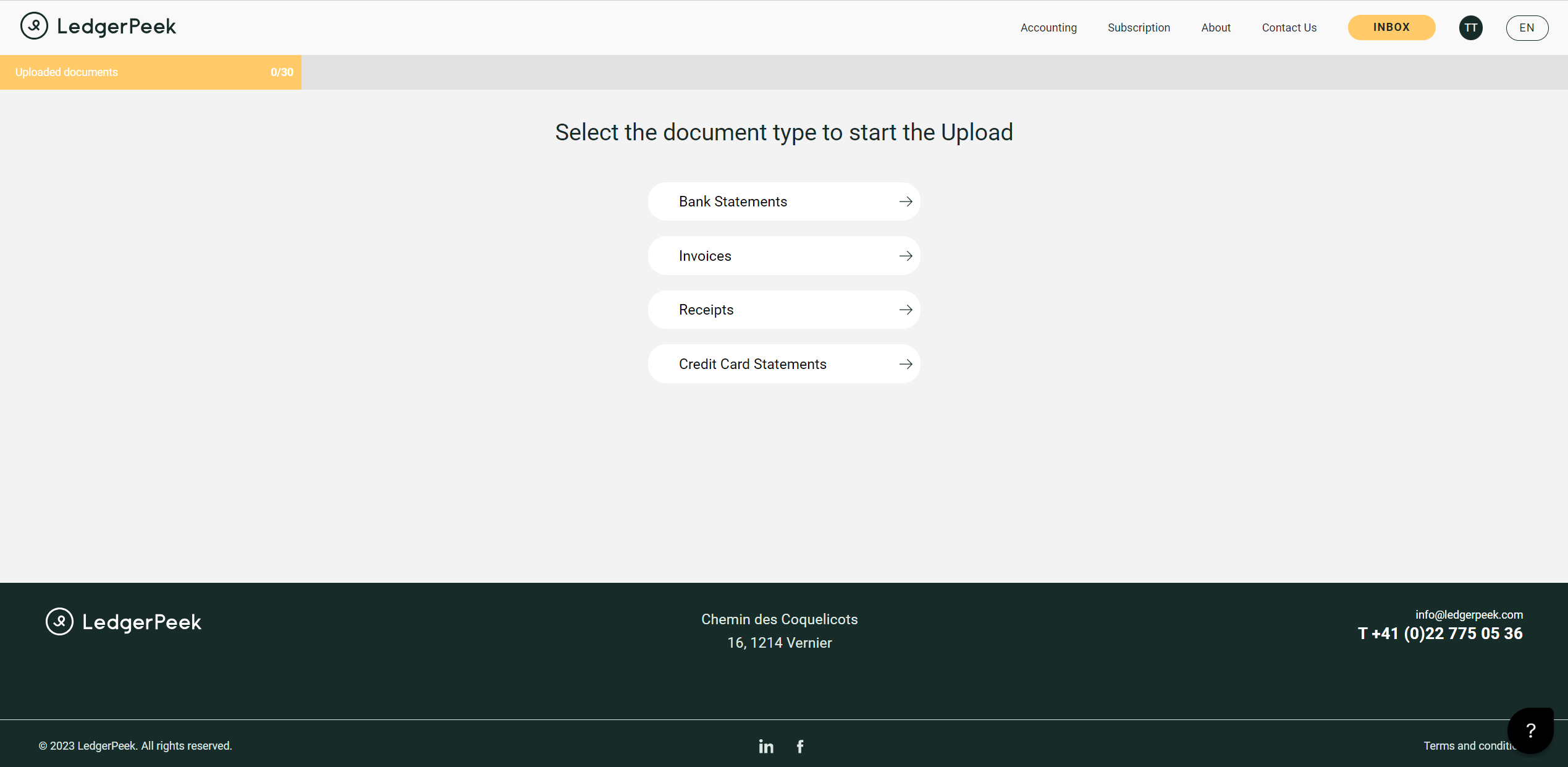Viewport: 1568px width, 767px height.
Task: Open the help question mark bubble
Action: (1530, 731)
